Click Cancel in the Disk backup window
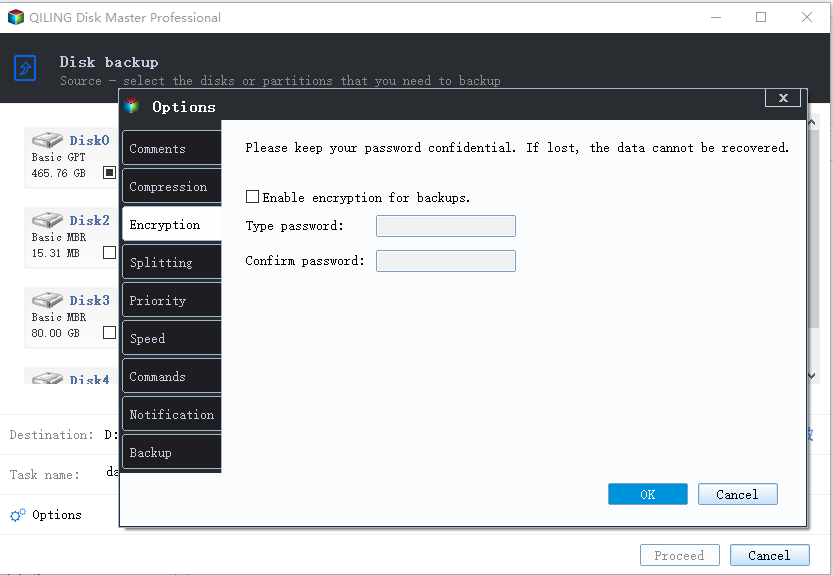Image resolution: width=833 pixels, height=575 pixels. pyautogui.click(x=769, y=555)
